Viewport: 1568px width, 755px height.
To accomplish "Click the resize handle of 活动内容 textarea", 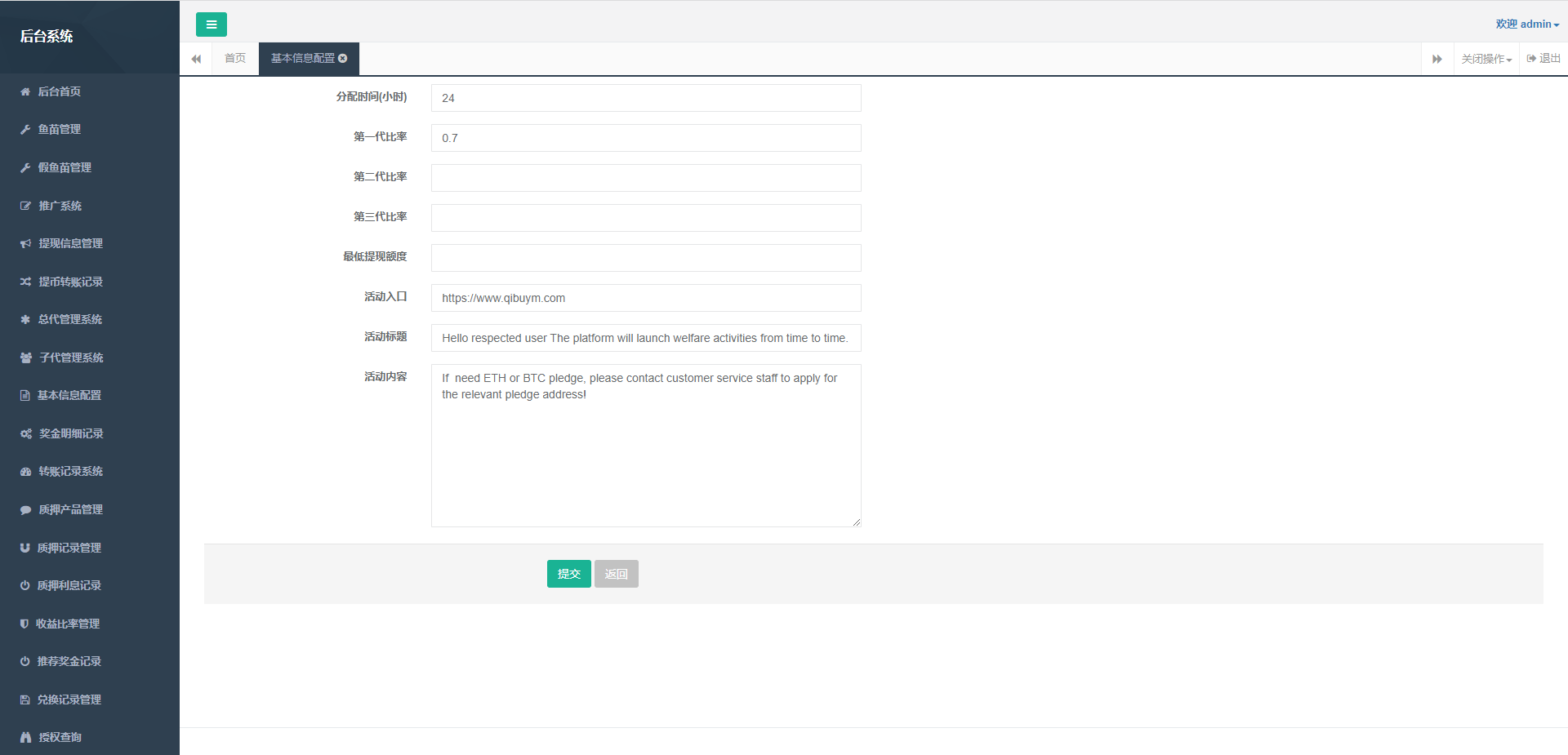I will click(x=856, y=522).
